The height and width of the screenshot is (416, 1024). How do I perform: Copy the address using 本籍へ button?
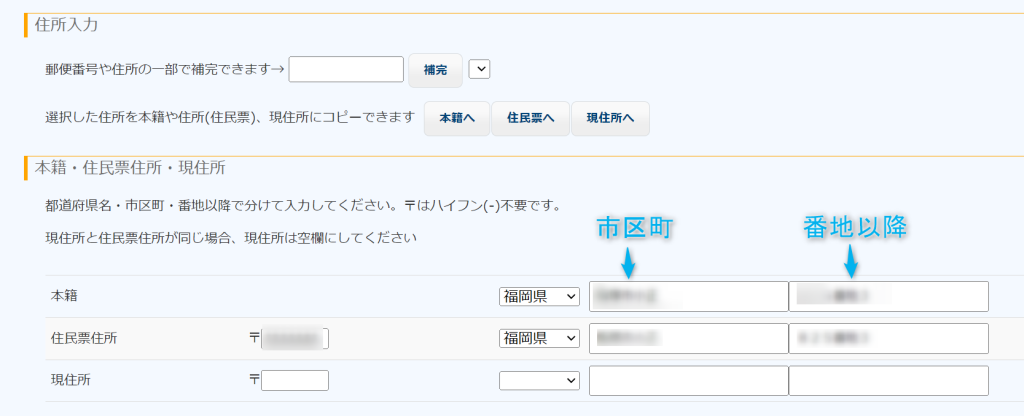(x=456, y=118)
